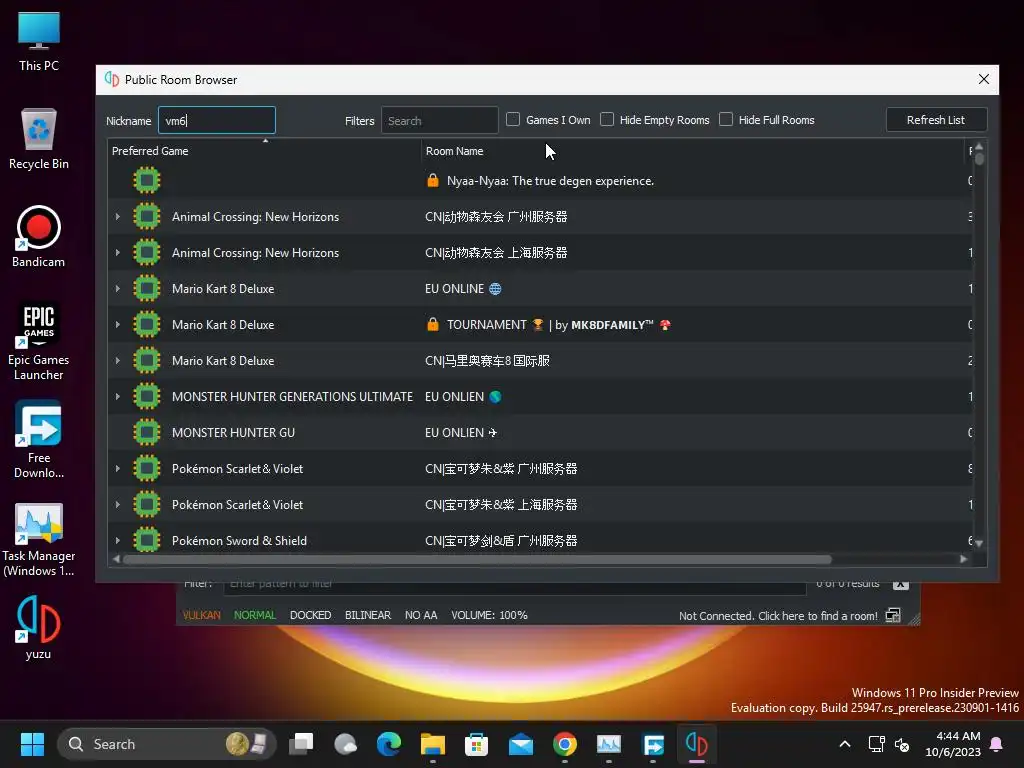Open Microsoft Edge from the taskbar
The height and width of the screenshot is (768, 1024).
(389, 744)
